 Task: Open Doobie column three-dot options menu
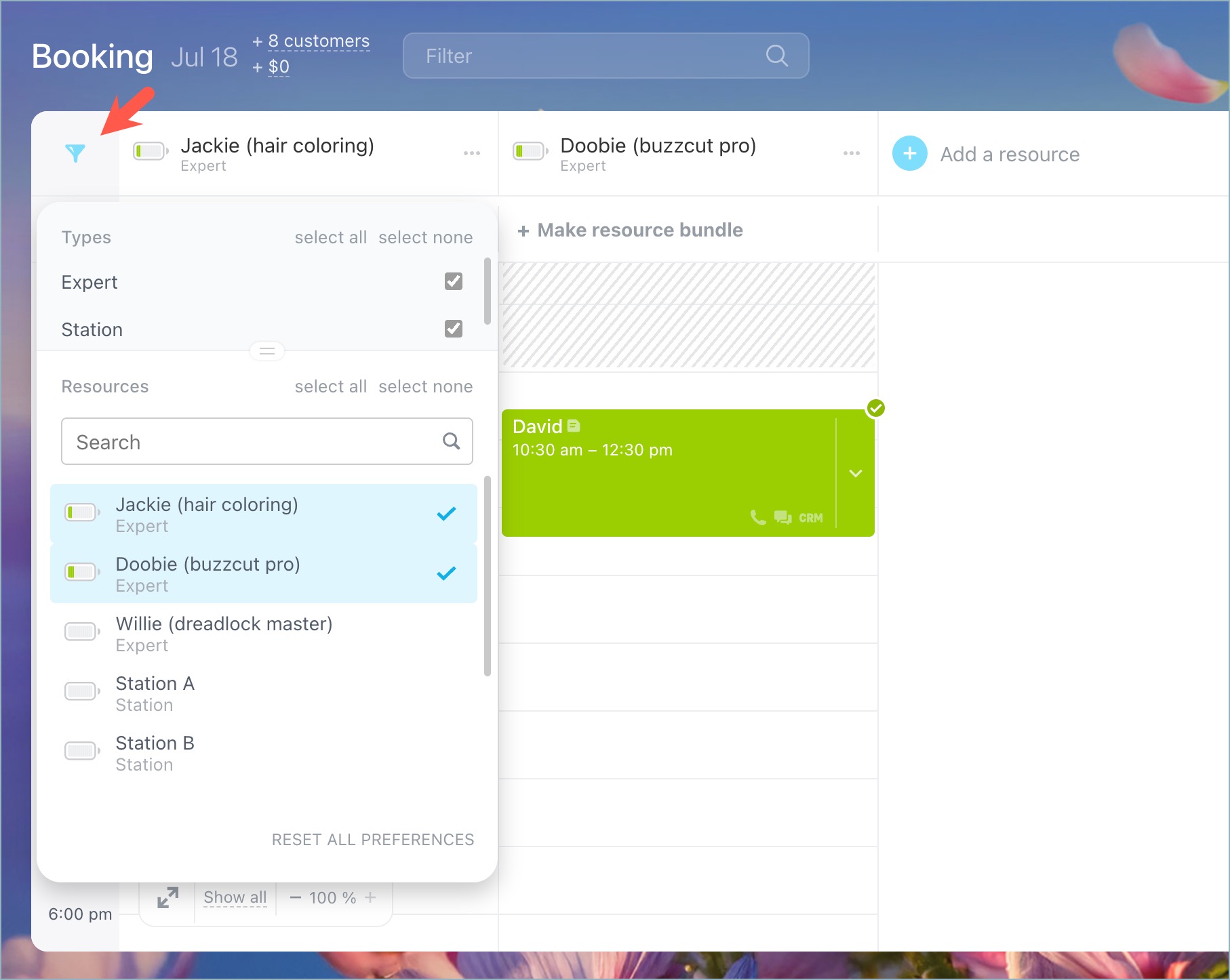click(851, 153)
